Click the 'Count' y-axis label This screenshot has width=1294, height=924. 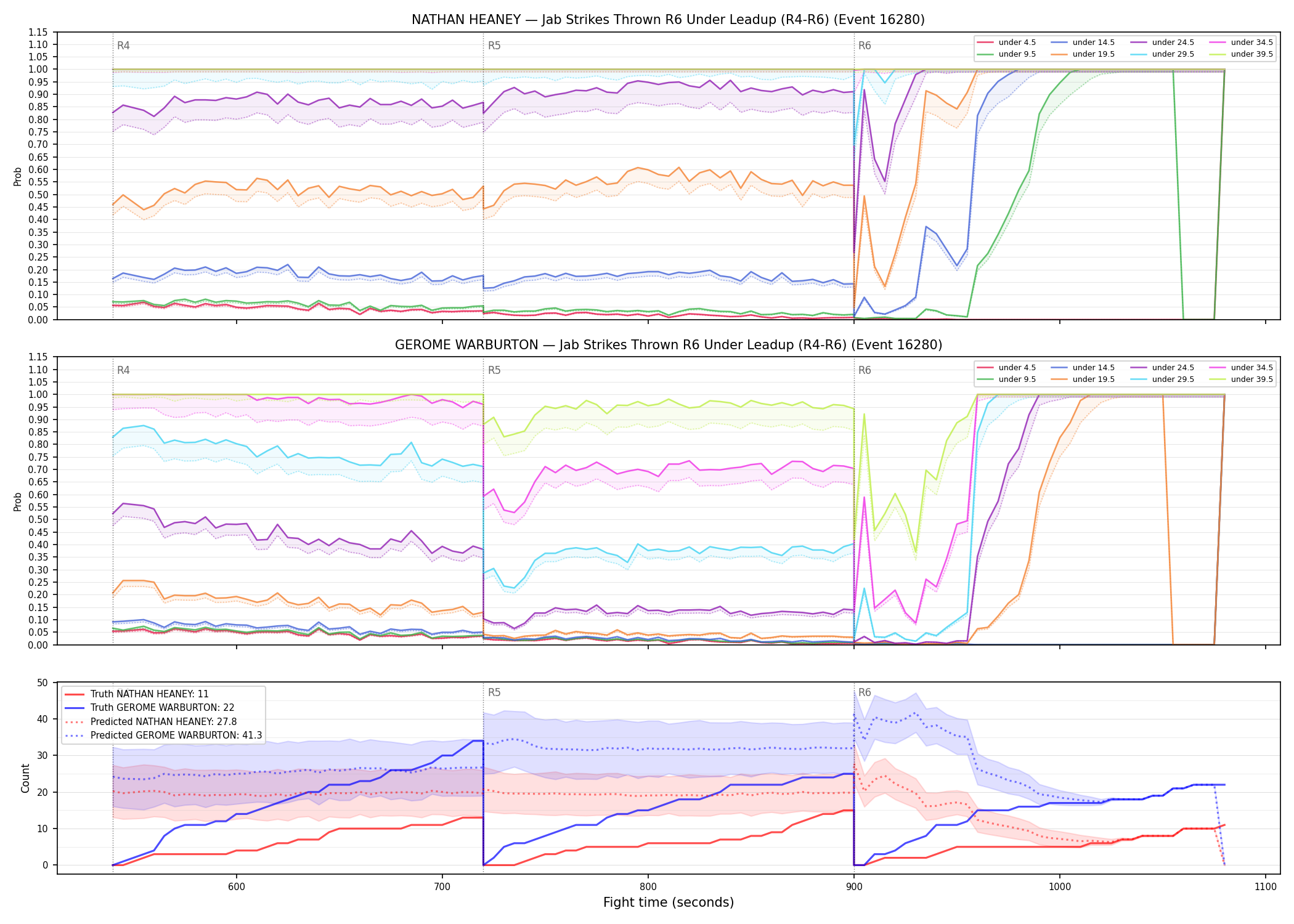pos(25,778)
